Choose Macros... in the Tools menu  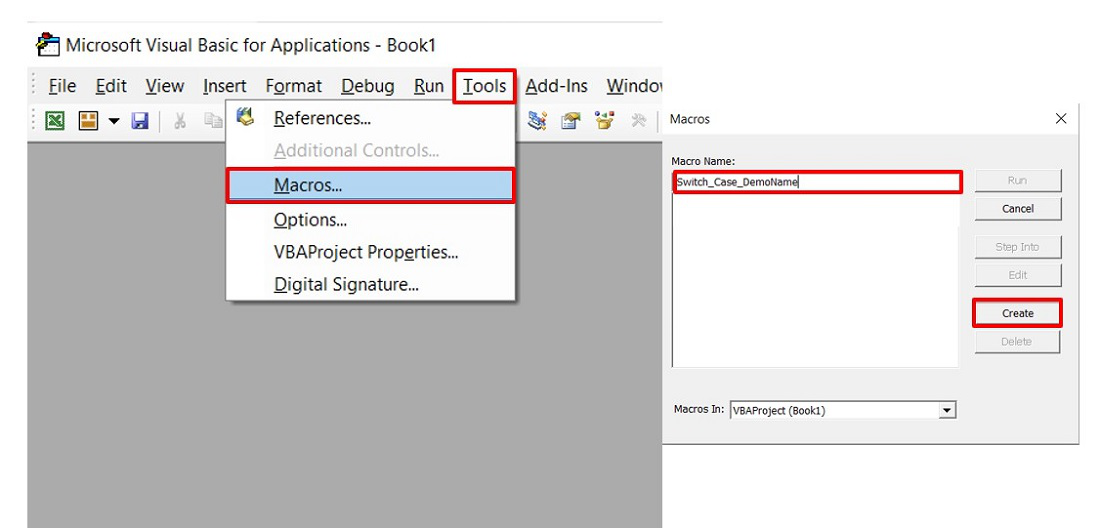pos(370,186)
